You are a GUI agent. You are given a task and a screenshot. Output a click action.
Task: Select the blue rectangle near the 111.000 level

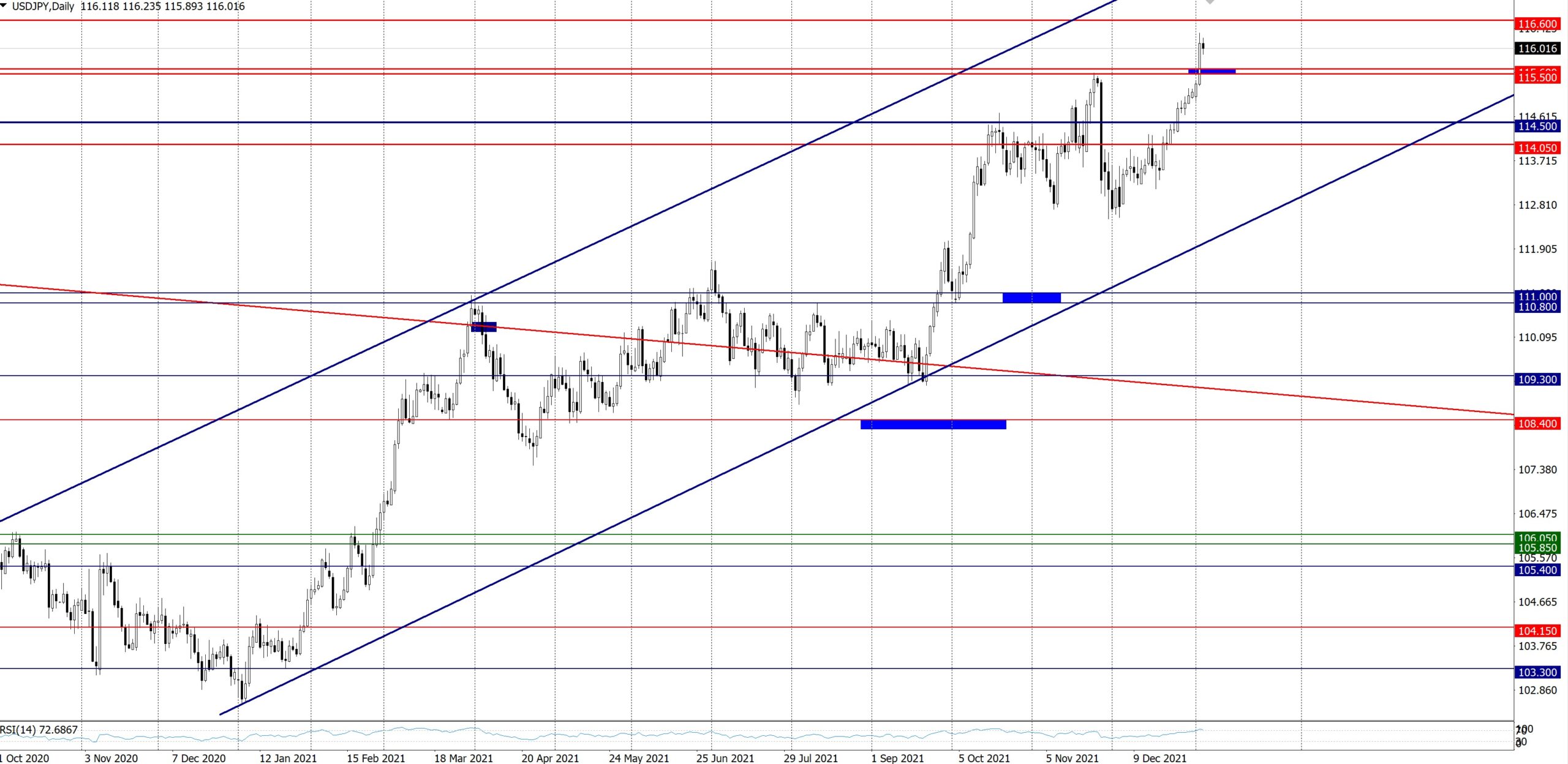click(1031, 298)
